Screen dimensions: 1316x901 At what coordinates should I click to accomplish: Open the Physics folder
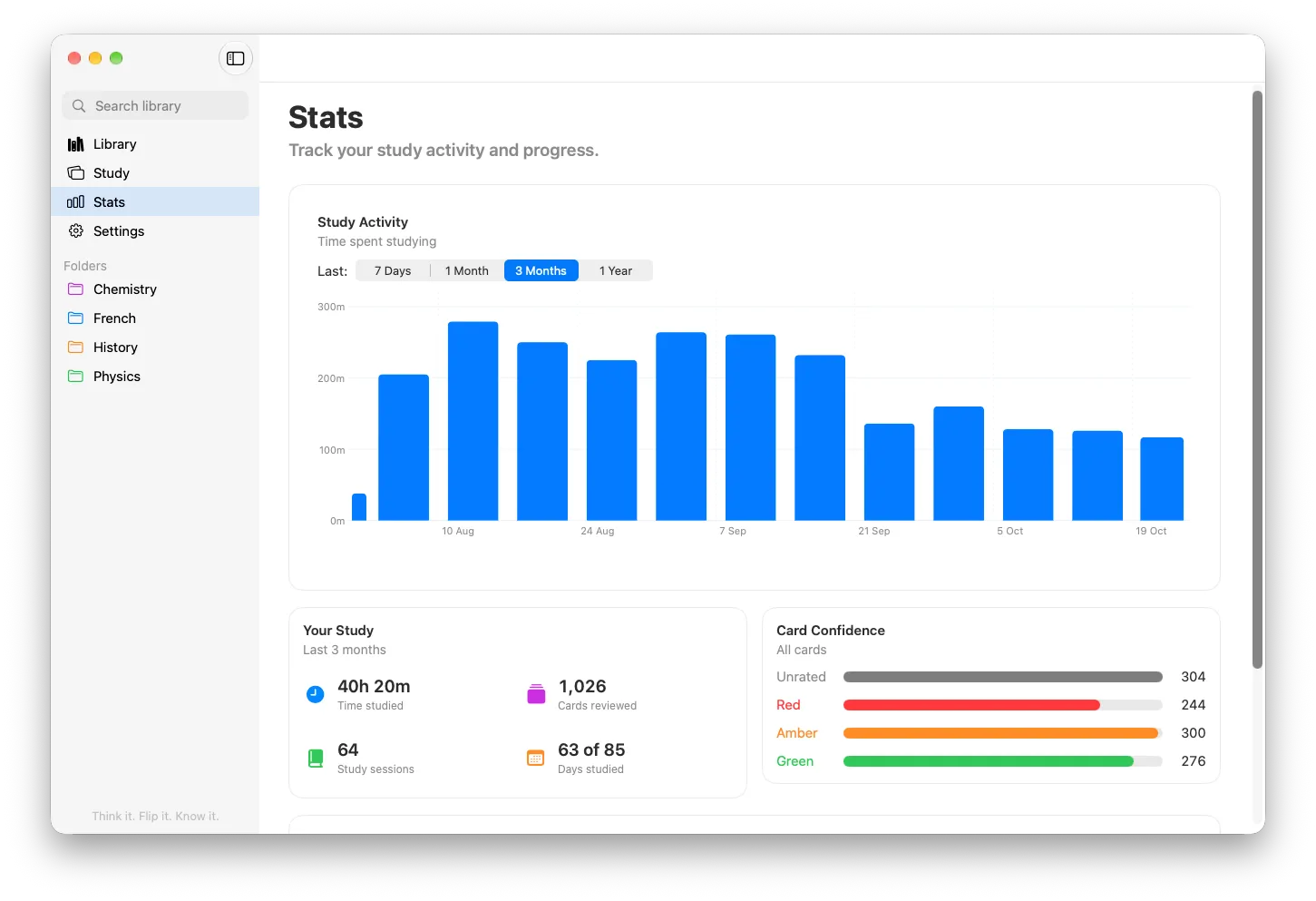click(155, 377)
